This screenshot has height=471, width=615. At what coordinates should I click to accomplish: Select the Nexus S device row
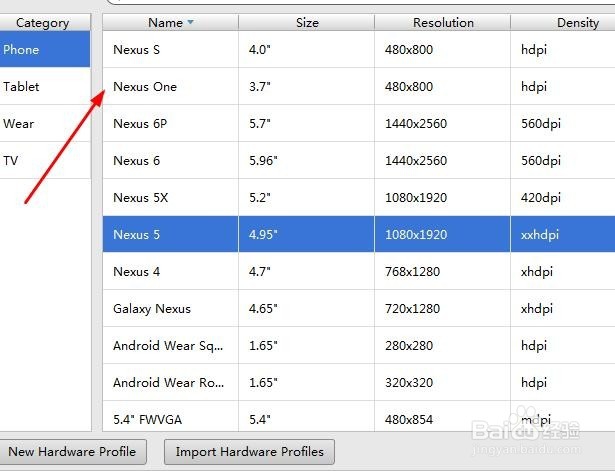(359, 49)
